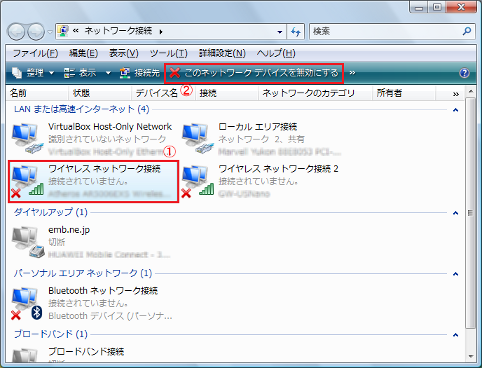The image size is (482, 368).
Task: Sort by the デバイス名 column header
Action: 163,93
